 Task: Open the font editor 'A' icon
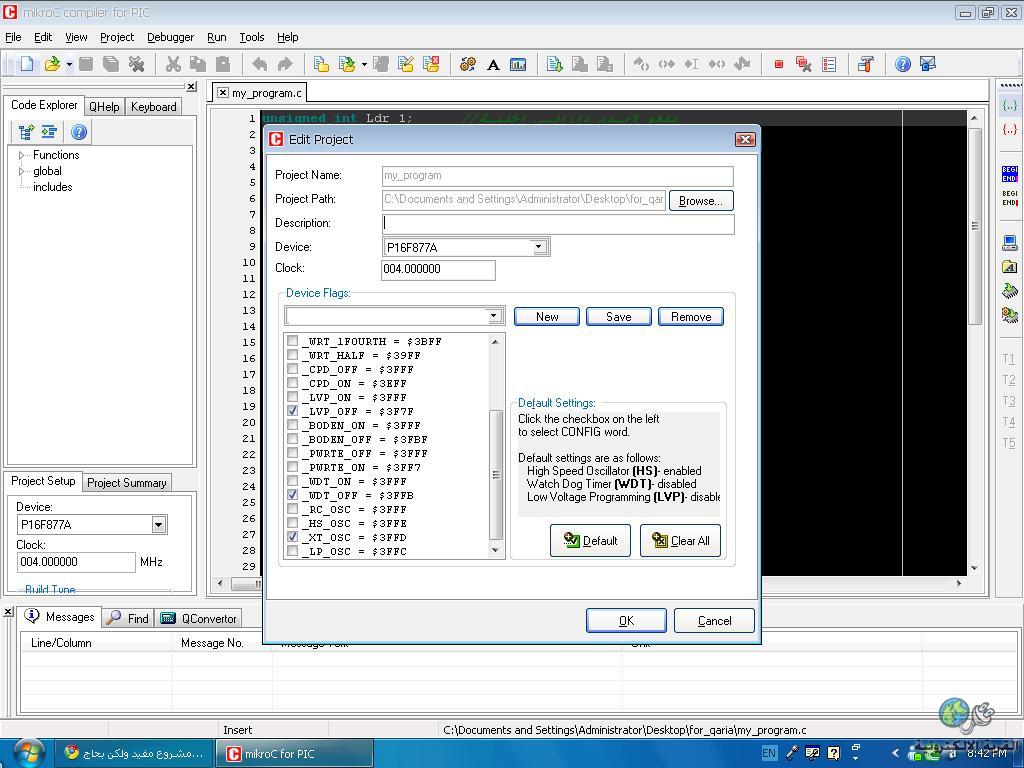click(493, 64)
